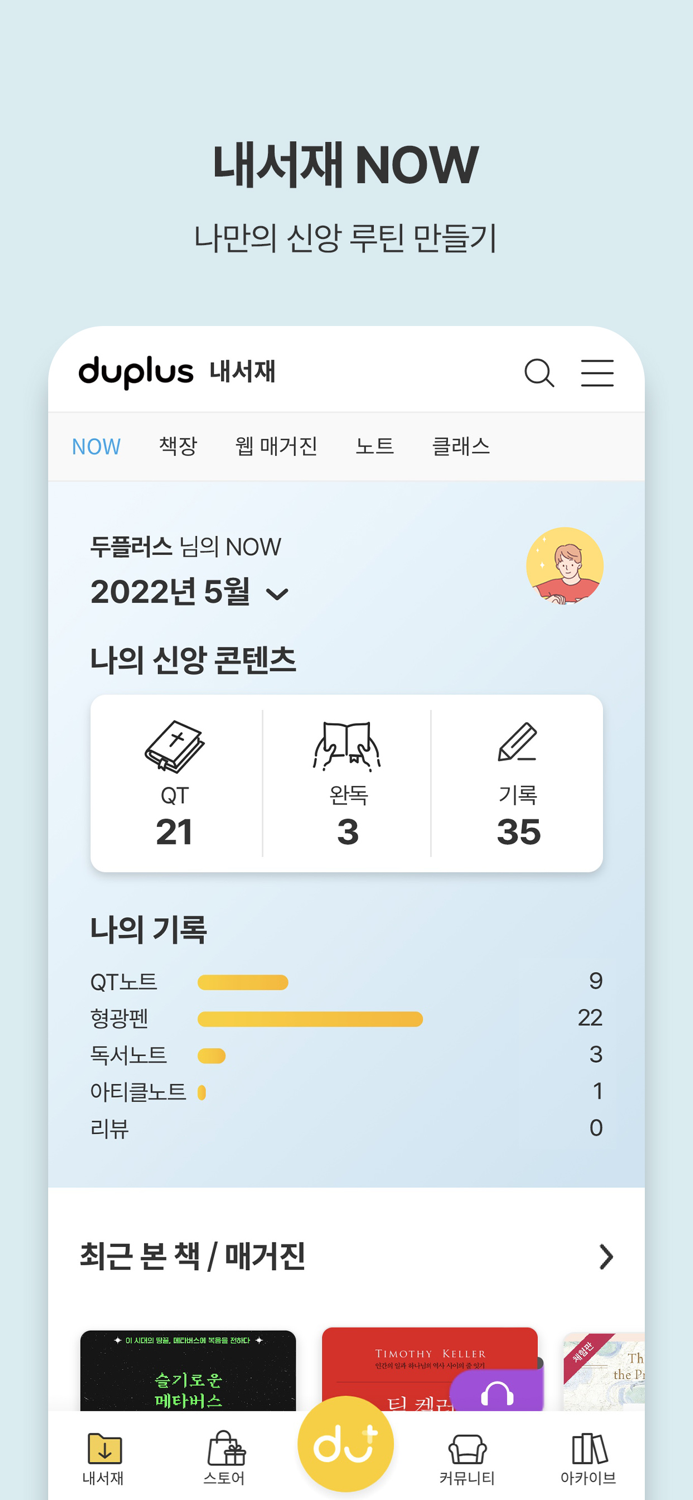This screenshot has height=1500, width=693.
Task: Open the 커뮤니티 section icon
Action: (467, 1447)
